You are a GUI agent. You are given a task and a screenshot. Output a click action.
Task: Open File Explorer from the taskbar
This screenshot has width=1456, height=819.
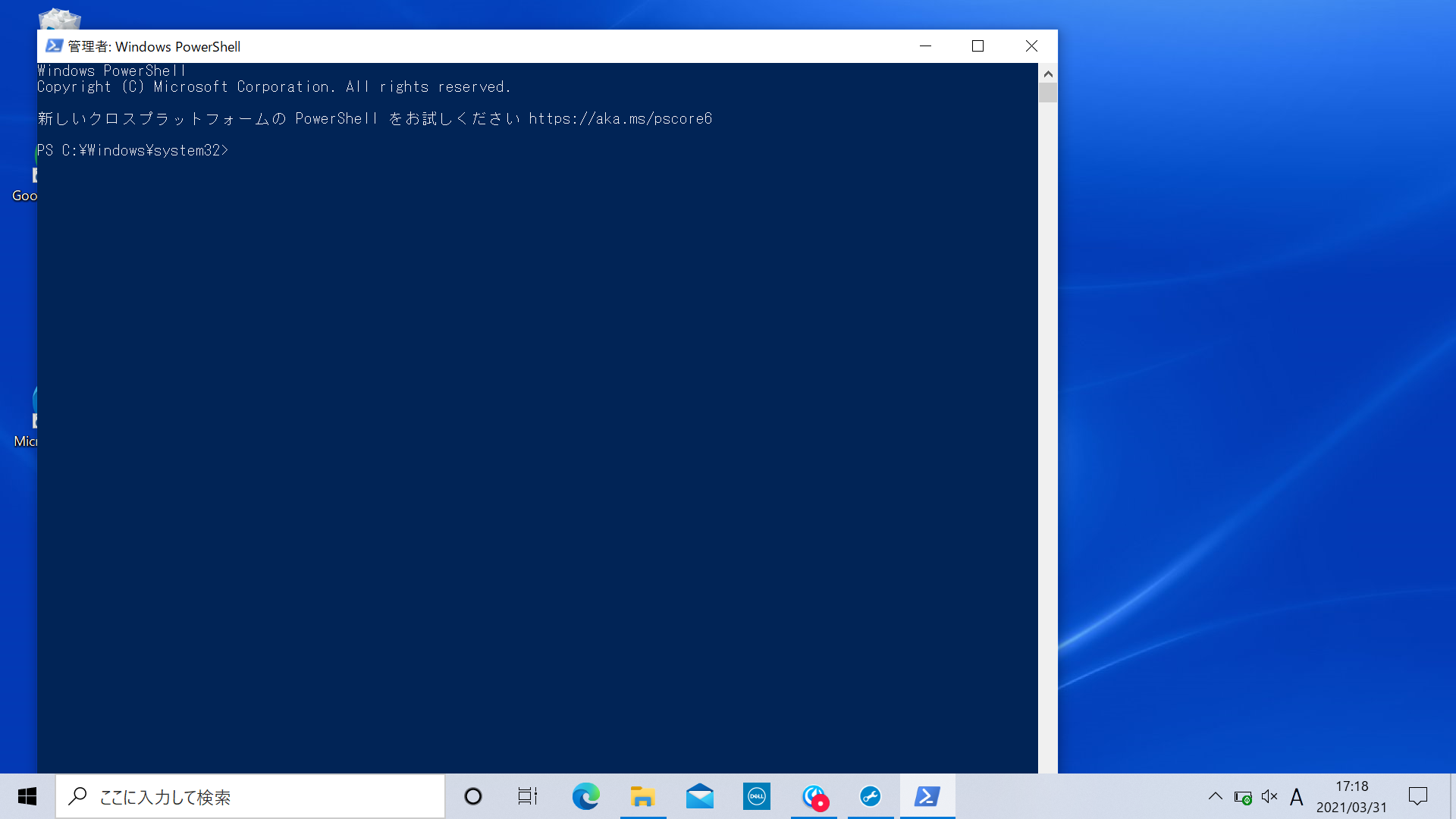pos(643,796)
